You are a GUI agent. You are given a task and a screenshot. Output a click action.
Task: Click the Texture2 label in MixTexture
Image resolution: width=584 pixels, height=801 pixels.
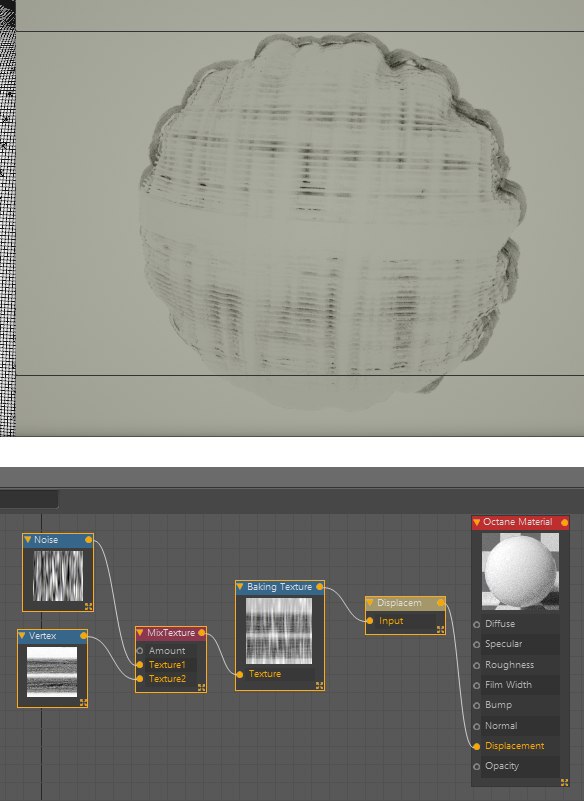point(168,679)
